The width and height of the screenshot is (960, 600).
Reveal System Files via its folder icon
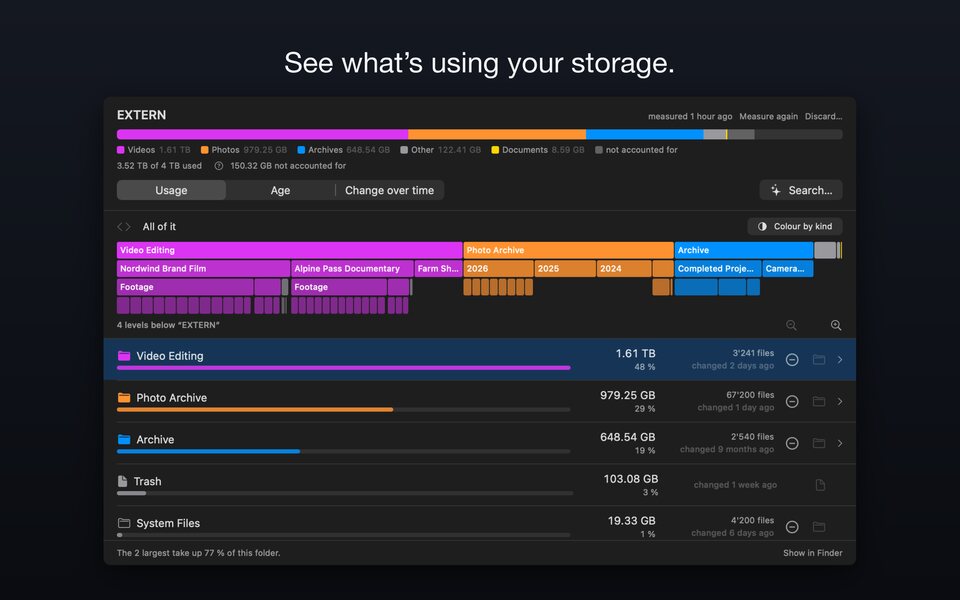point(819,527)
